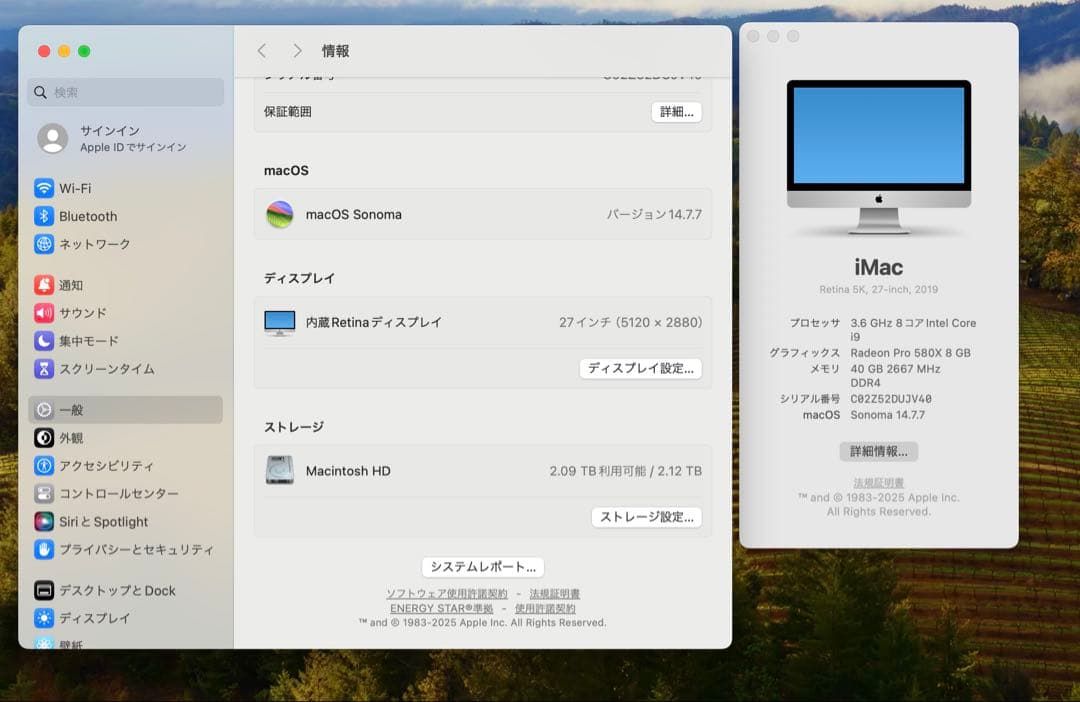Open Wi-Fi settings in the sidebar
Screen dimensions: 1080x702
[77, 188]
